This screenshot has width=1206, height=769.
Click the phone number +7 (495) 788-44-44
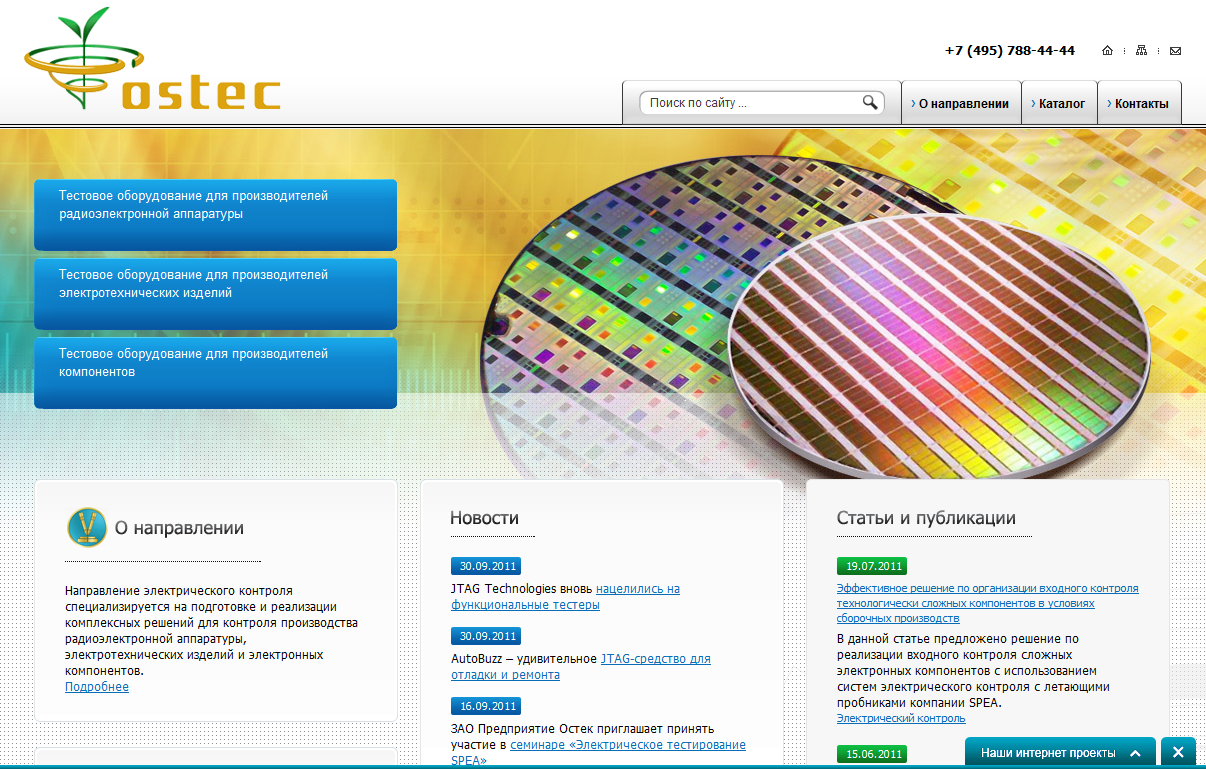tap(1010, 51)
